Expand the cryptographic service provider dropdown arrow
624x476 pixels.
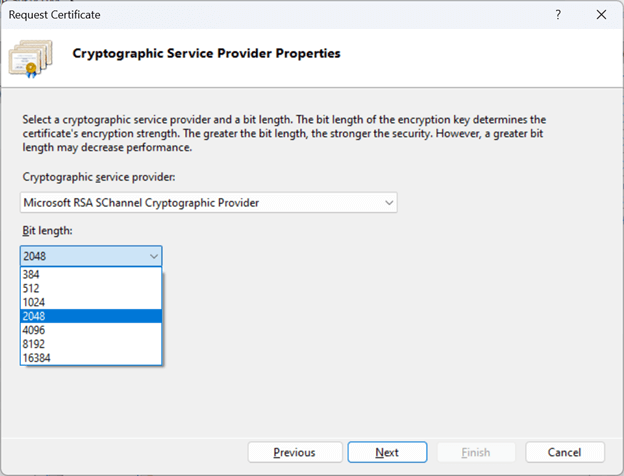[x=389, y=203]
